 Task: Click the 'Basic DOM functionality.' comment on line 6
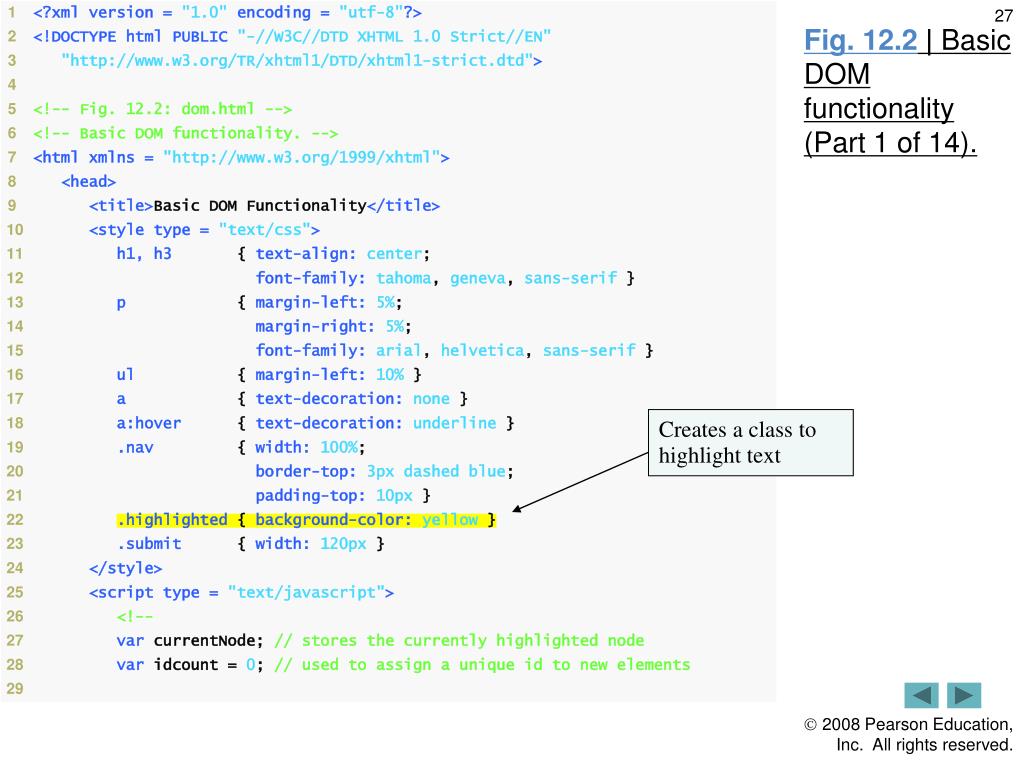coord(185,133)
